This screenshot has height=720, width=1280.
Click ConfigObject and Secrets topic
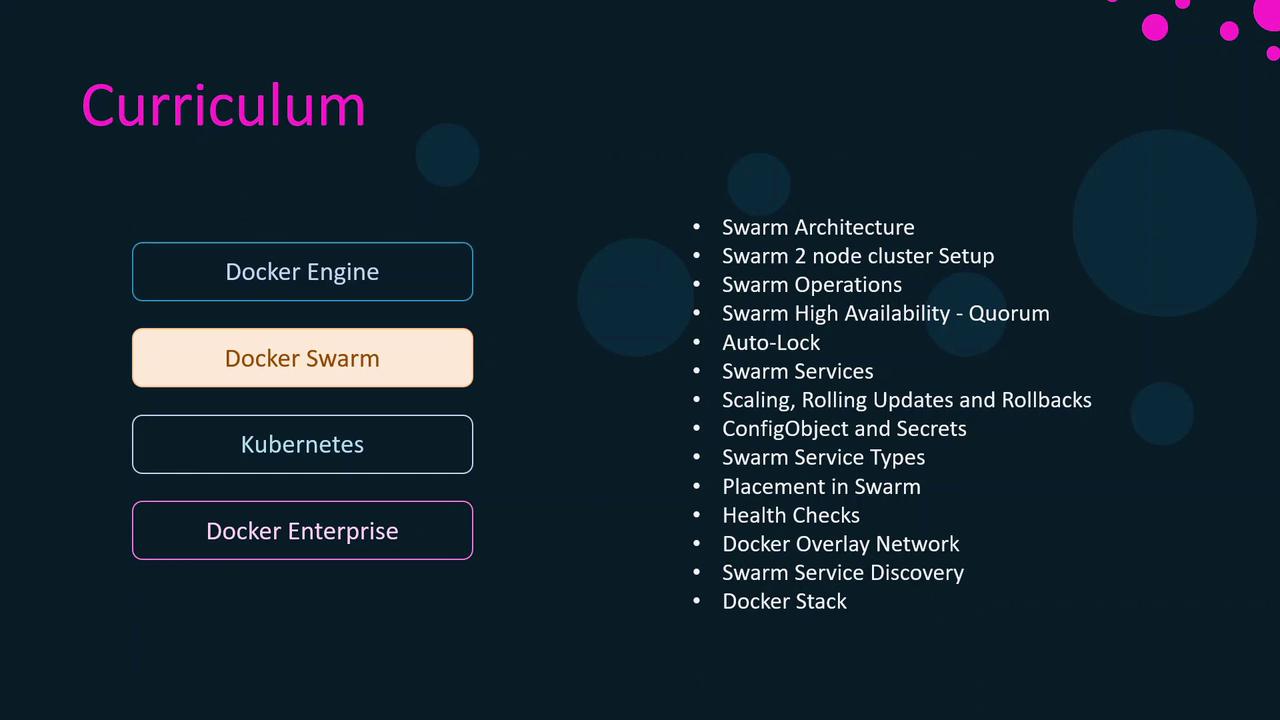(844, 429)
